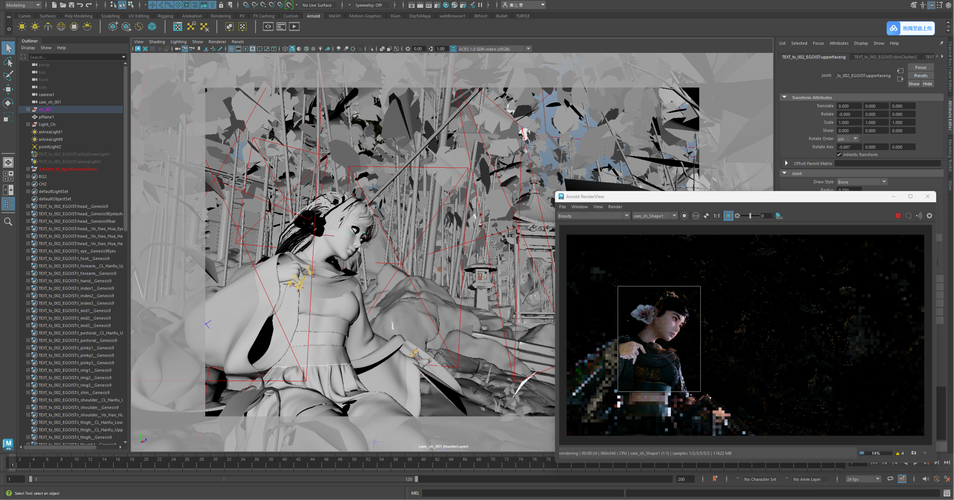Toggle crop region icon in Arnold RenderView
The image size is (954, 500).
728,216
